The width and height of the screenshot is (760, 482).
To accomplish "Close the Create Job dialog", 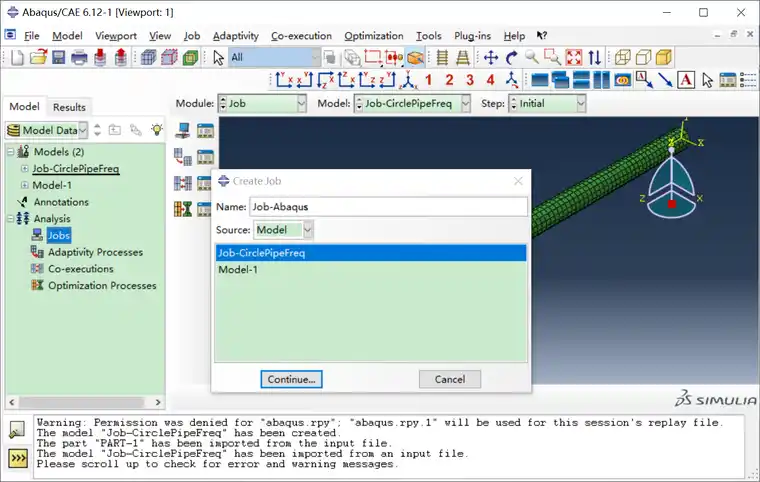I will (x=518, y=181).
